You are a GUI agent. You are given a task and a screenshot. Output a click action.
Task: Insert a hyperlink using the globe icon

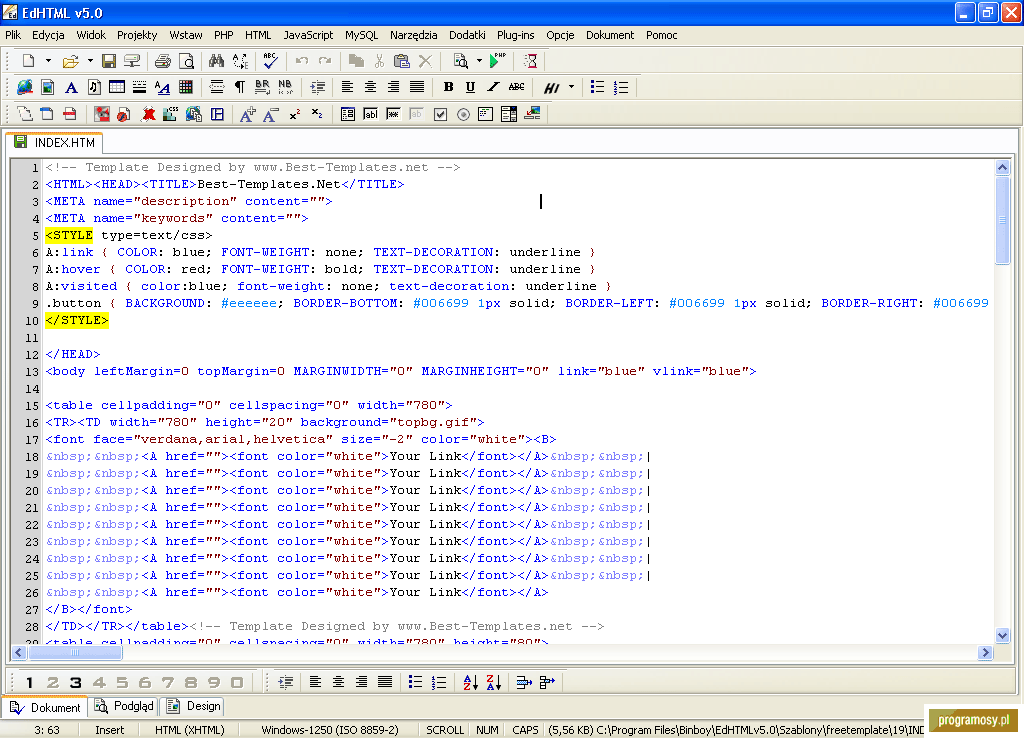(x=25, y=88)
